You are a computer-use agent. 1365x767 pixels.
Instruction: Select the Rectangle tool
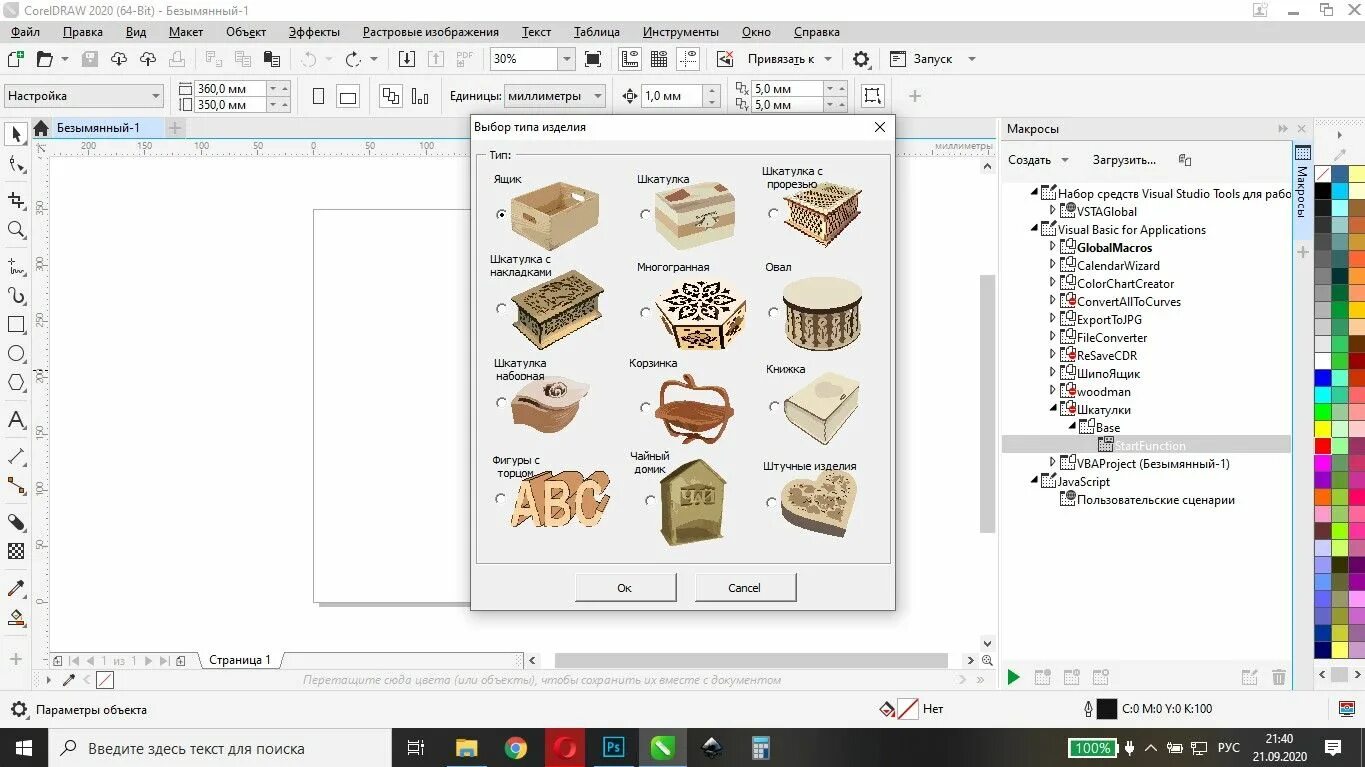point(16,325)
